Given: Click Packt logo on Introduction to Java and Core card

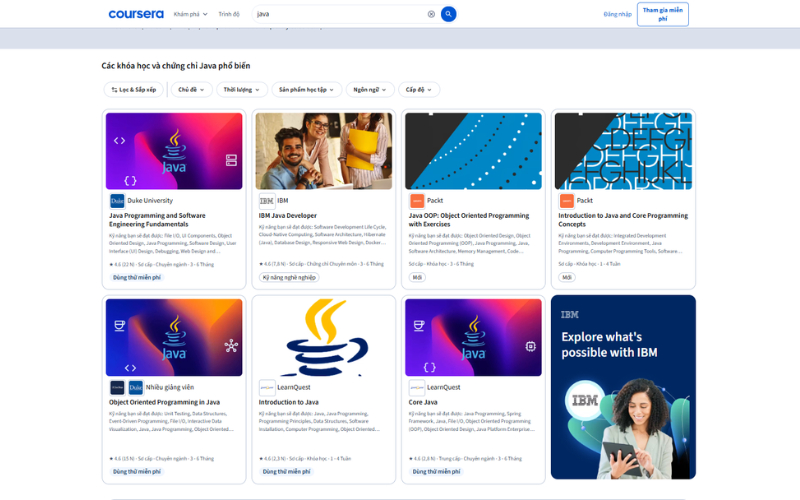Looking at the screenshot, I should (566, 201).
